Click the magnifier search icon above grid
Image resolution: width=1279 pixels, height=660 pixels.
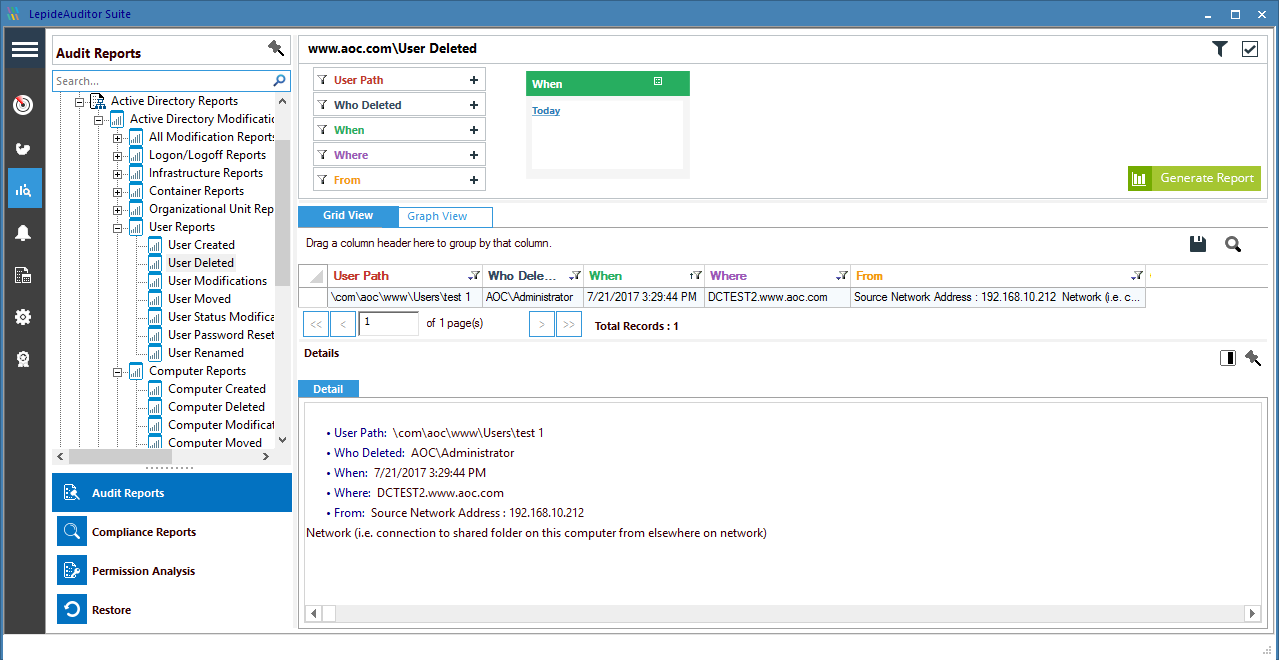pyautogui.click(x=1233, y=244)
